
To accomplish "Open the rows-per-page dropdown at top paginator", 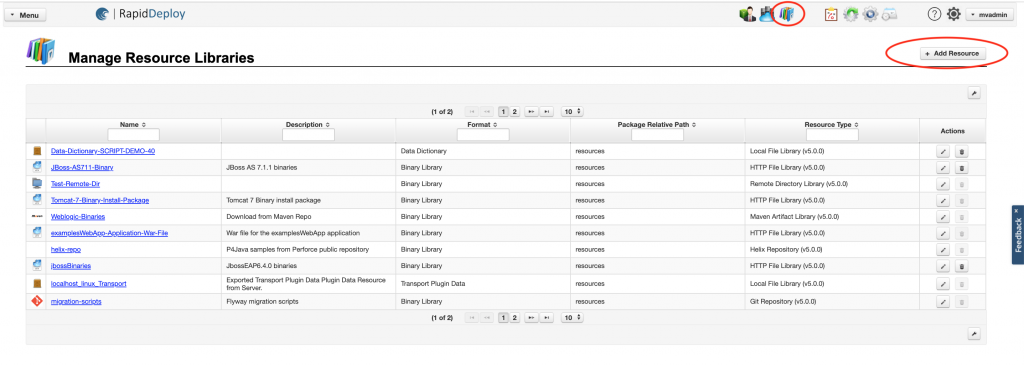I will click(573, 112).
